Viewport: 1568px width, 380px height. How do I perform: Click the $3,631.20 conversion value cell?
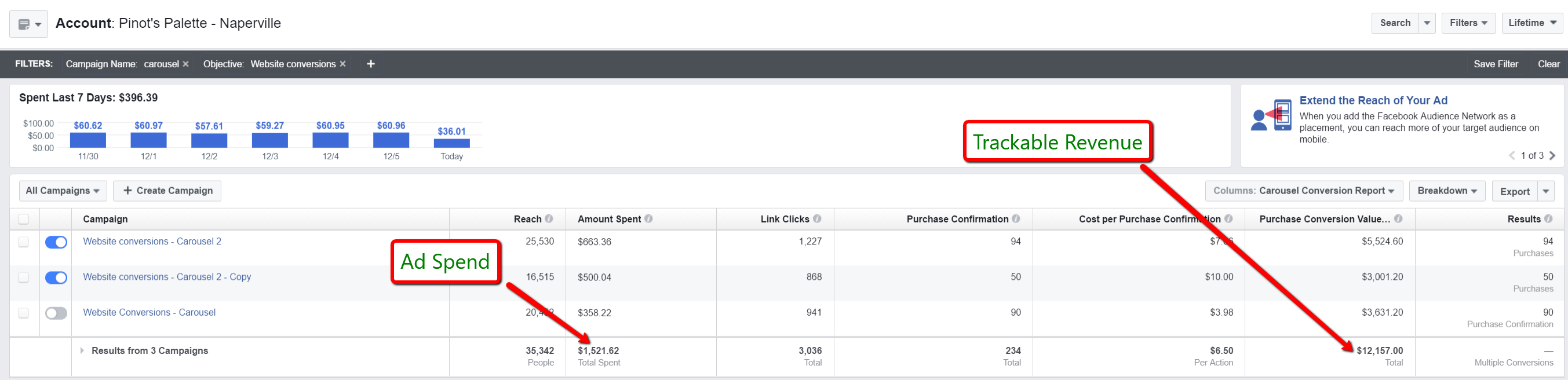tap(1383, 312)
